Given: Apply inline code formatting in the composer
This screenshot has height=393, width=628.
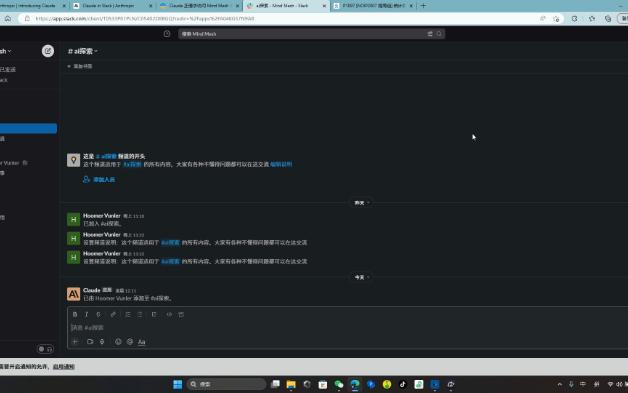Looking at the screenshot, I should (x=169, y=314).
